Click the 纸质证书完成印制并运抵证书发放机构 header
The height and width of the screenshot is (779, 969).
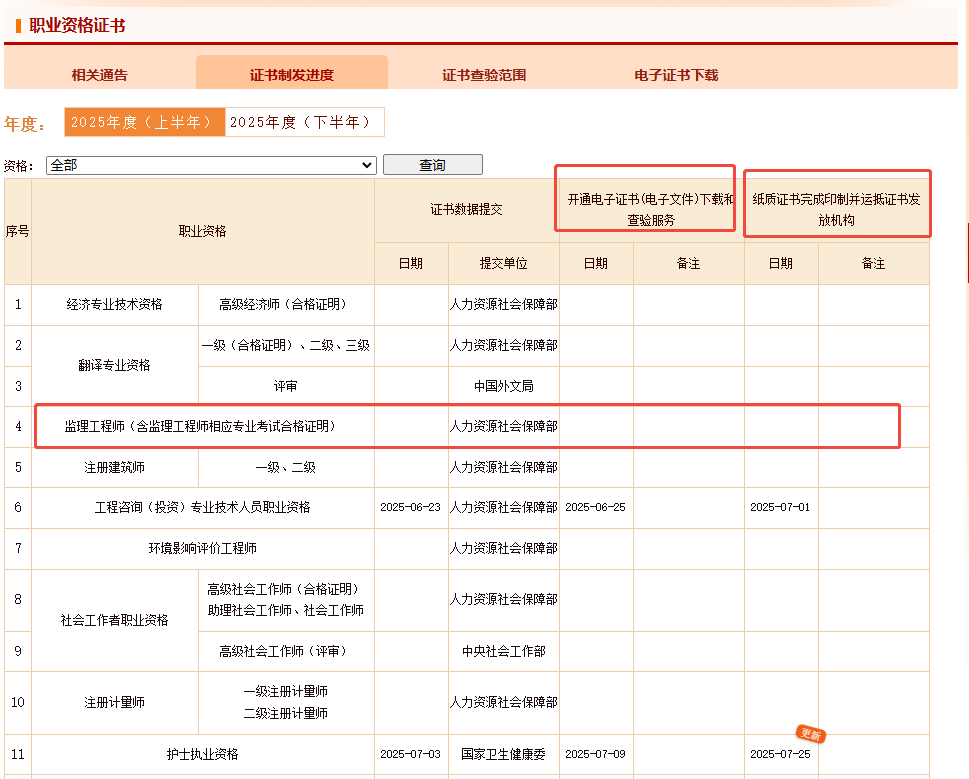(x=836, y=209)
